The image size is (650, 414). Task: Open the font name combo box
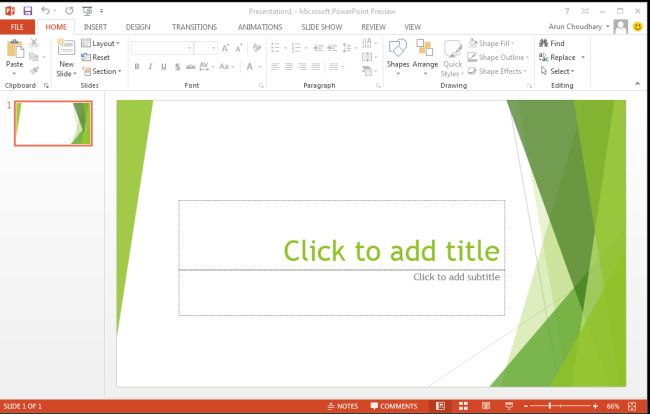click(x=162, y=48)
